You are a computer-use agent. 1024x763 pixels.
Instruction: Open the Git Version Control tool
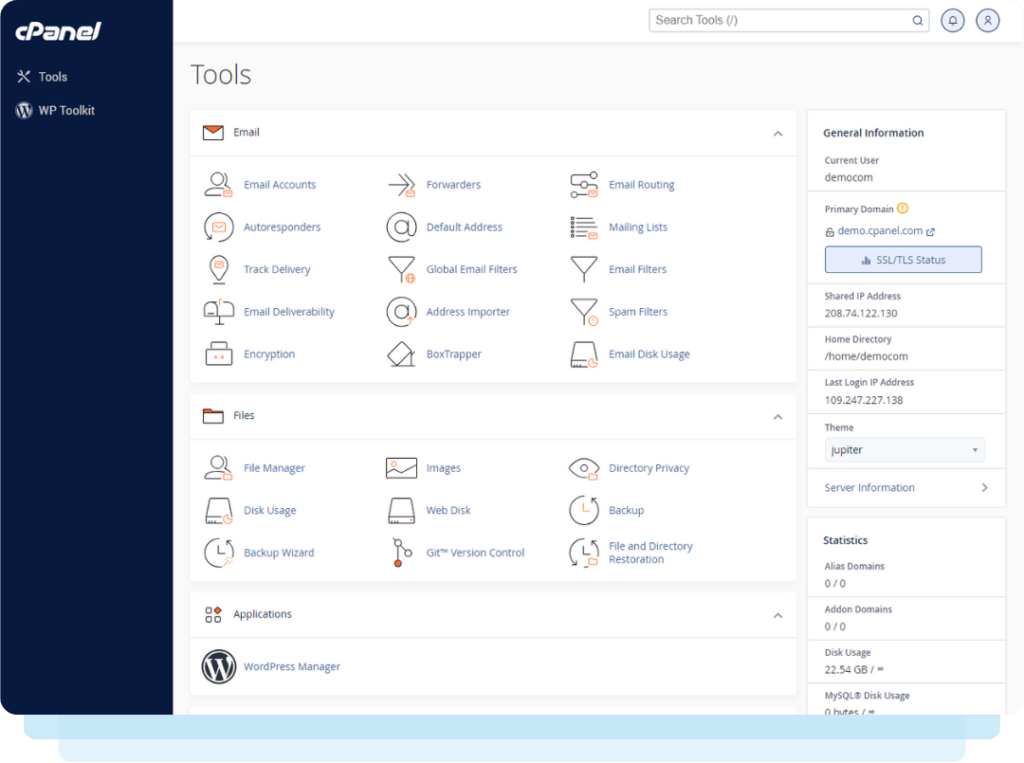point(474,552)
